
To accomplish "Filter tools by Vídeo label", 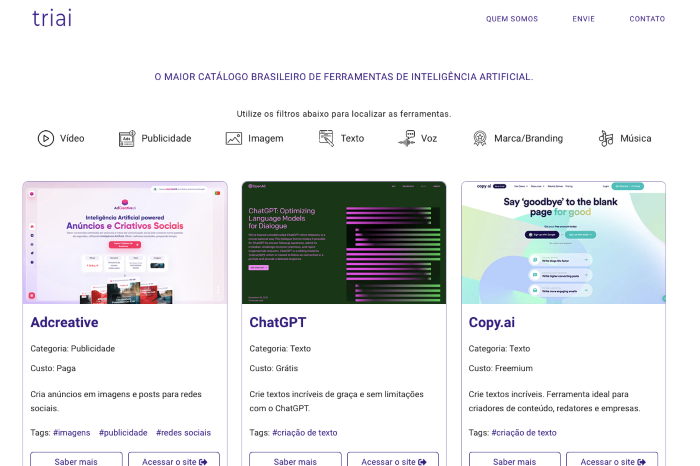I will click(72, 138).
